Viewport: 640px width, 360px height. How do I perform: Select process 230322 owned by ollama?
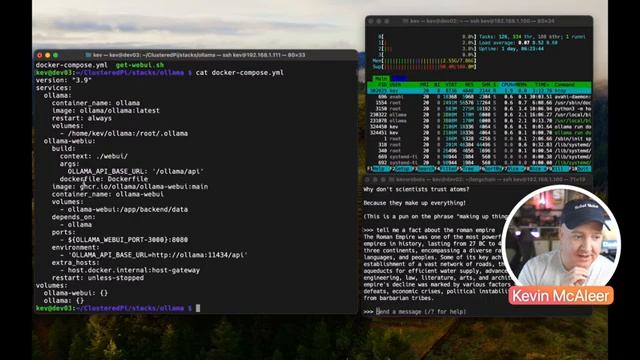(x=480, y=115)
